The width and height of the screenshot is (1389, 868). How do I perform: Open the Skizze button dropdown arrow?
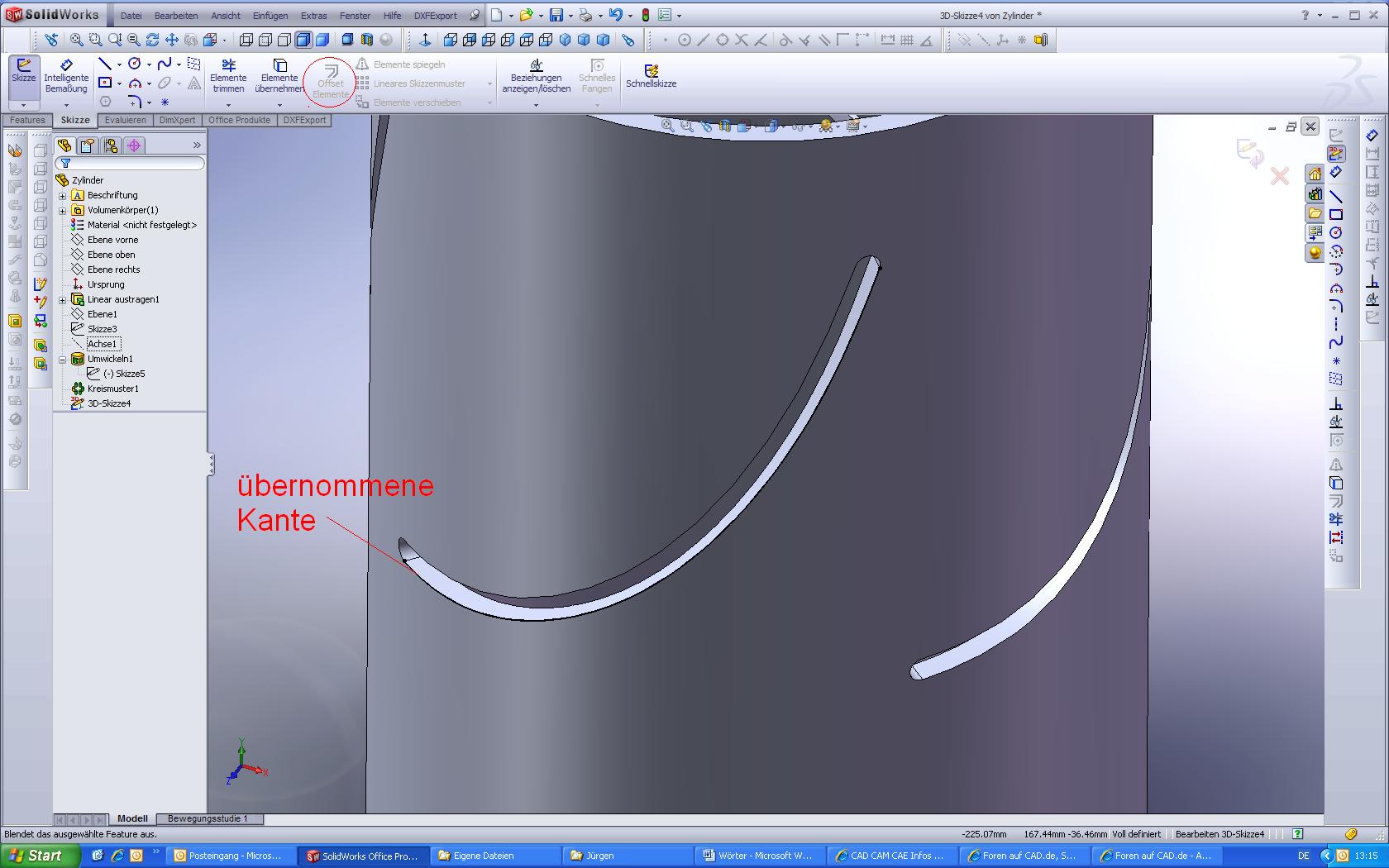pyautogui.click(x=23, y=105)
